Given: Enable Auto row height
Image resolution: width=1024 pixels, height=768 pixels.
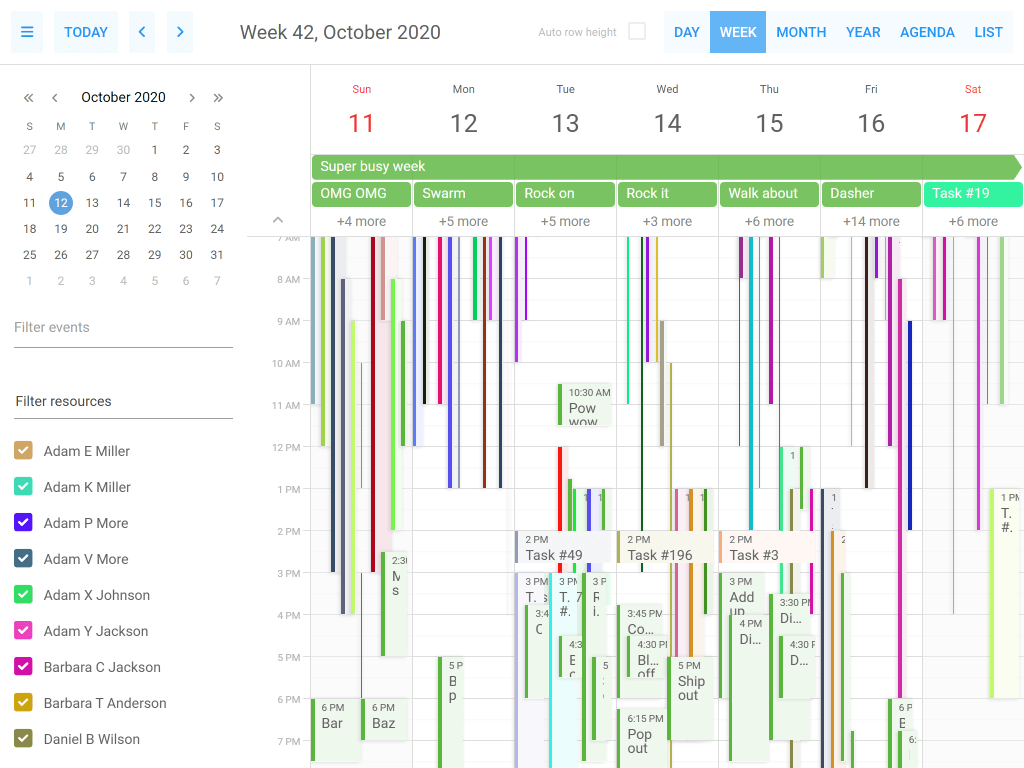Looking at the screenshot, I should point(637,31).
